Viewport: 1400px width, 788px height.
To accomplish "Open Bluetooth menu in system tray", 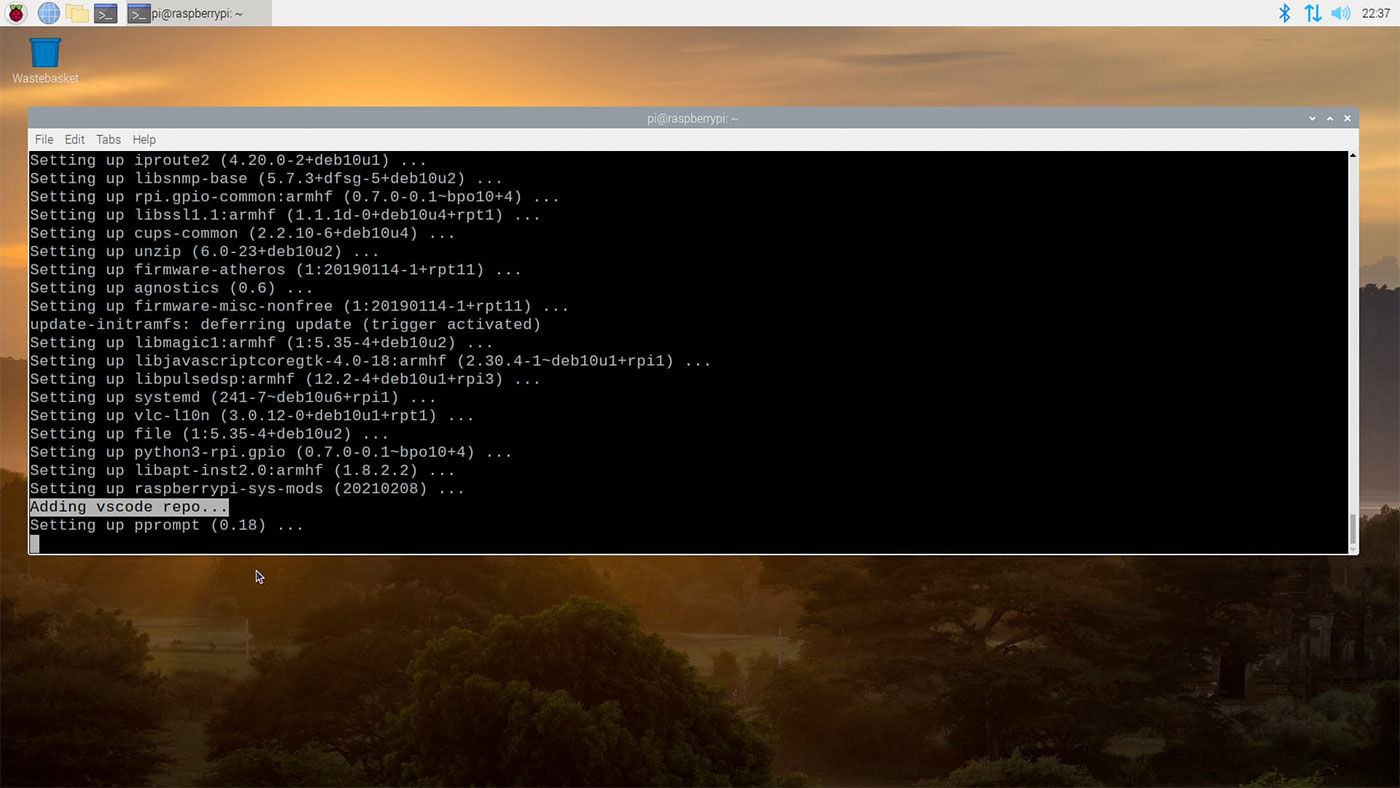I will pos(1285,13).
